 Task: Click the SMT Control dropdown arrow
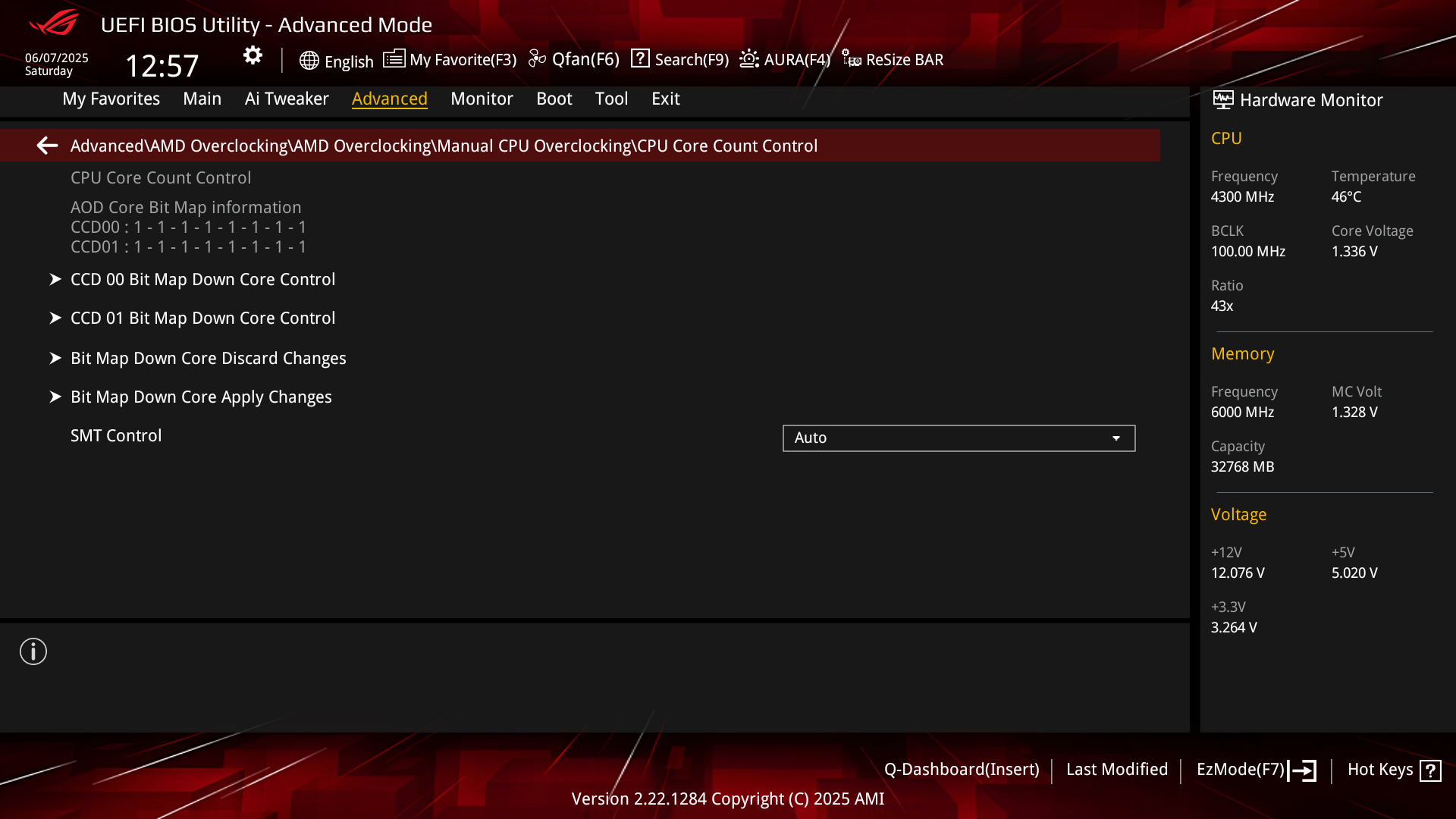[1116, 438]
